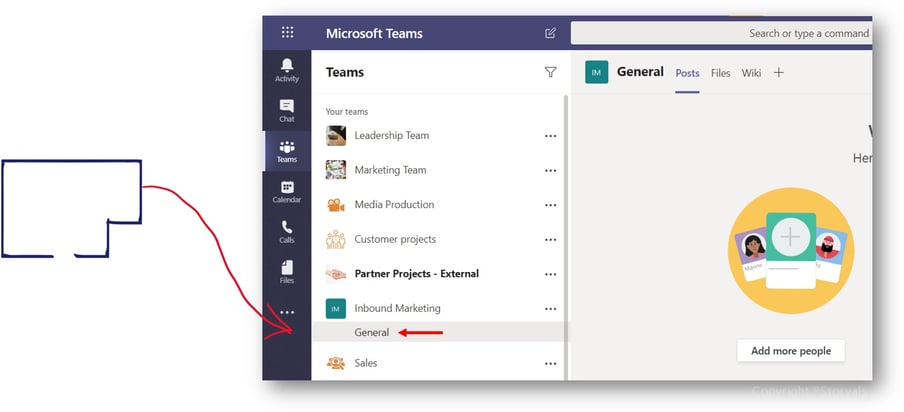Open Files in the left rail
Screen dimensions: 904x412
[287, 272]
